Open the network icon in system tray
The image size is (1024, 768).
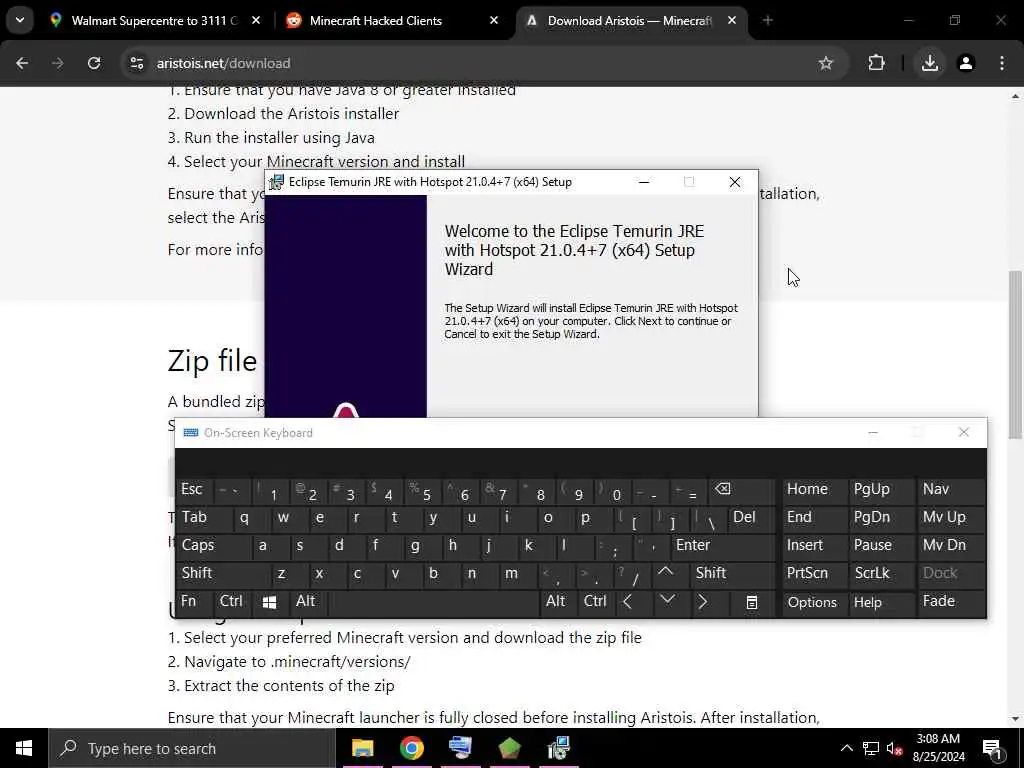871,748
